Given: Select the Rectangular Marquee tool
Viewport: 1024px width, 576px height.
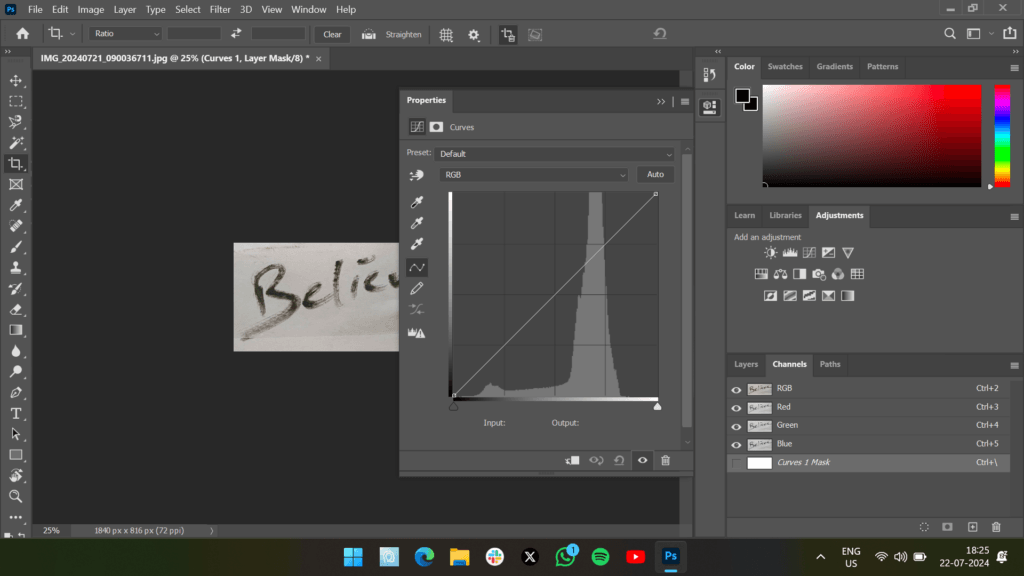Looking at the screenshot, I should point(16,102).
